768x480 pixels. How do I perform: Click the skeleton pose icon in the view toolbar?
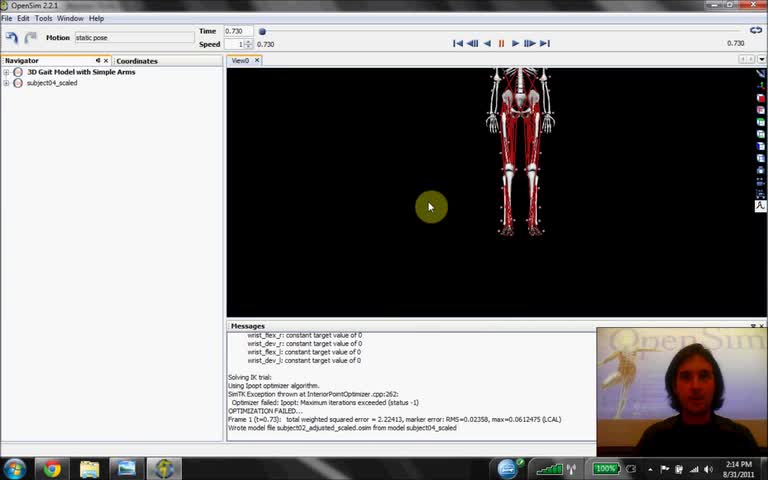pos(760,206)
